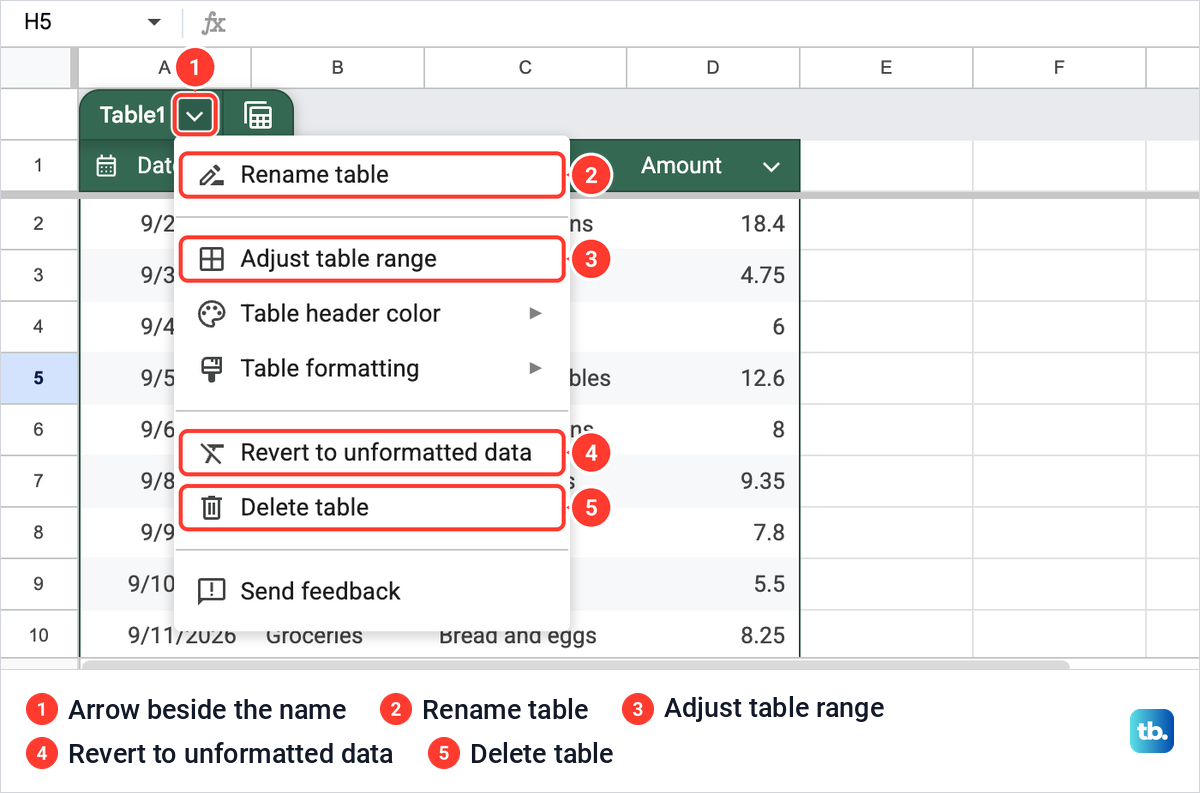This screenshot has height=793, width=1200.
Task: Click the cell with amount 4.75
Action: [713, 275]
